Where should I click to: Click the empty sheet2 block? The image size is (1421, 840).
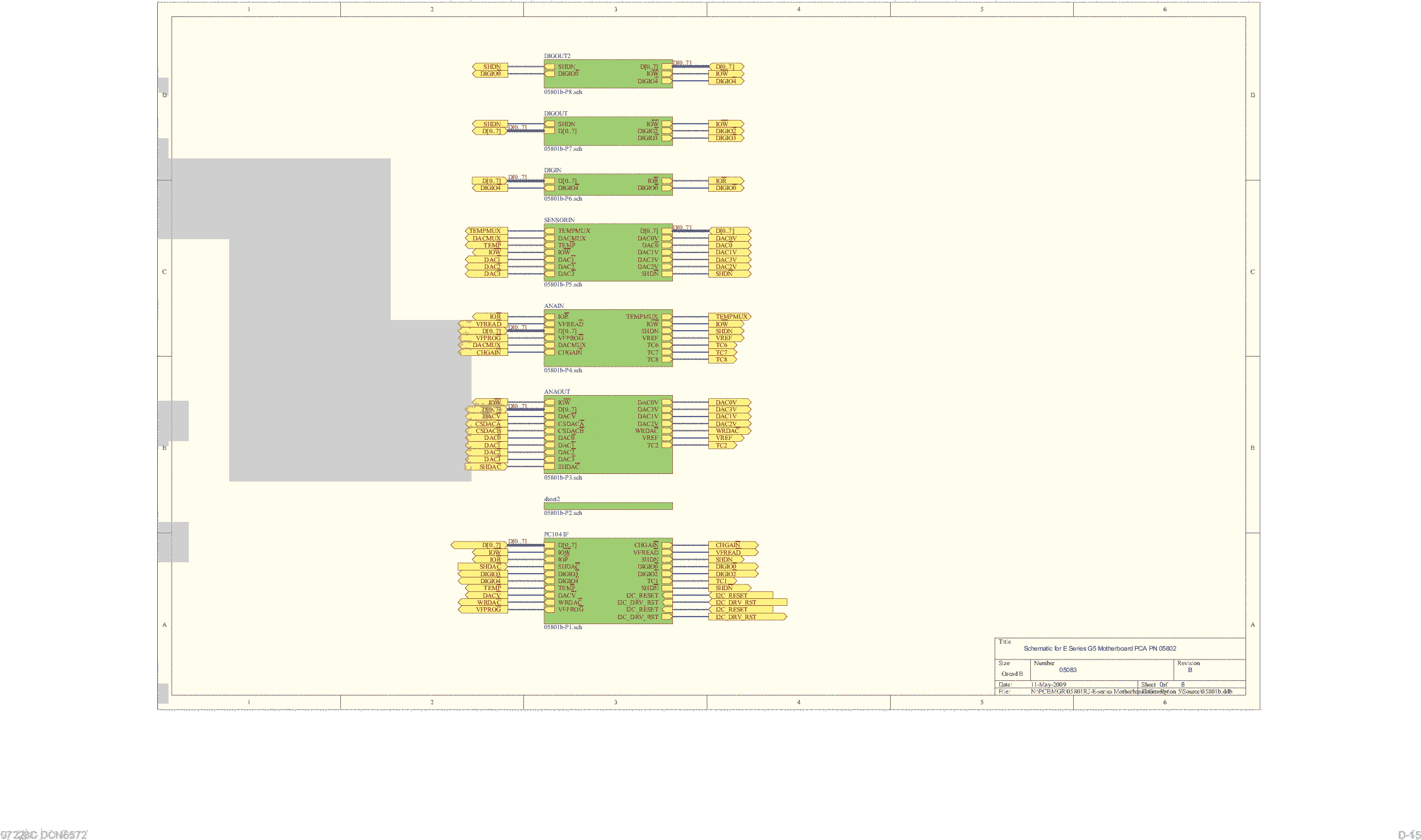pos(607,506)
